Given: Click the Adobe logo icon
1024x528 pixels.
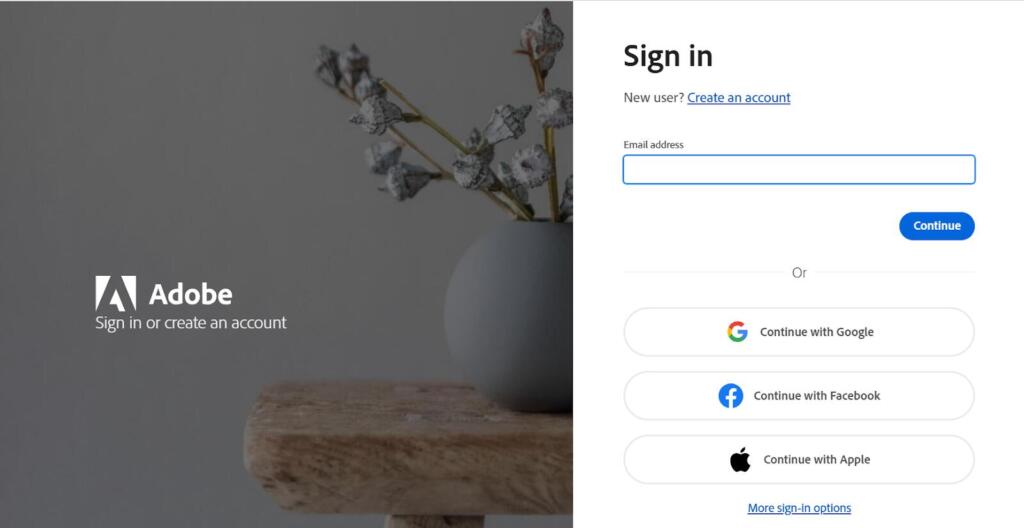Looking at the screenshot, I should point(116,293).
